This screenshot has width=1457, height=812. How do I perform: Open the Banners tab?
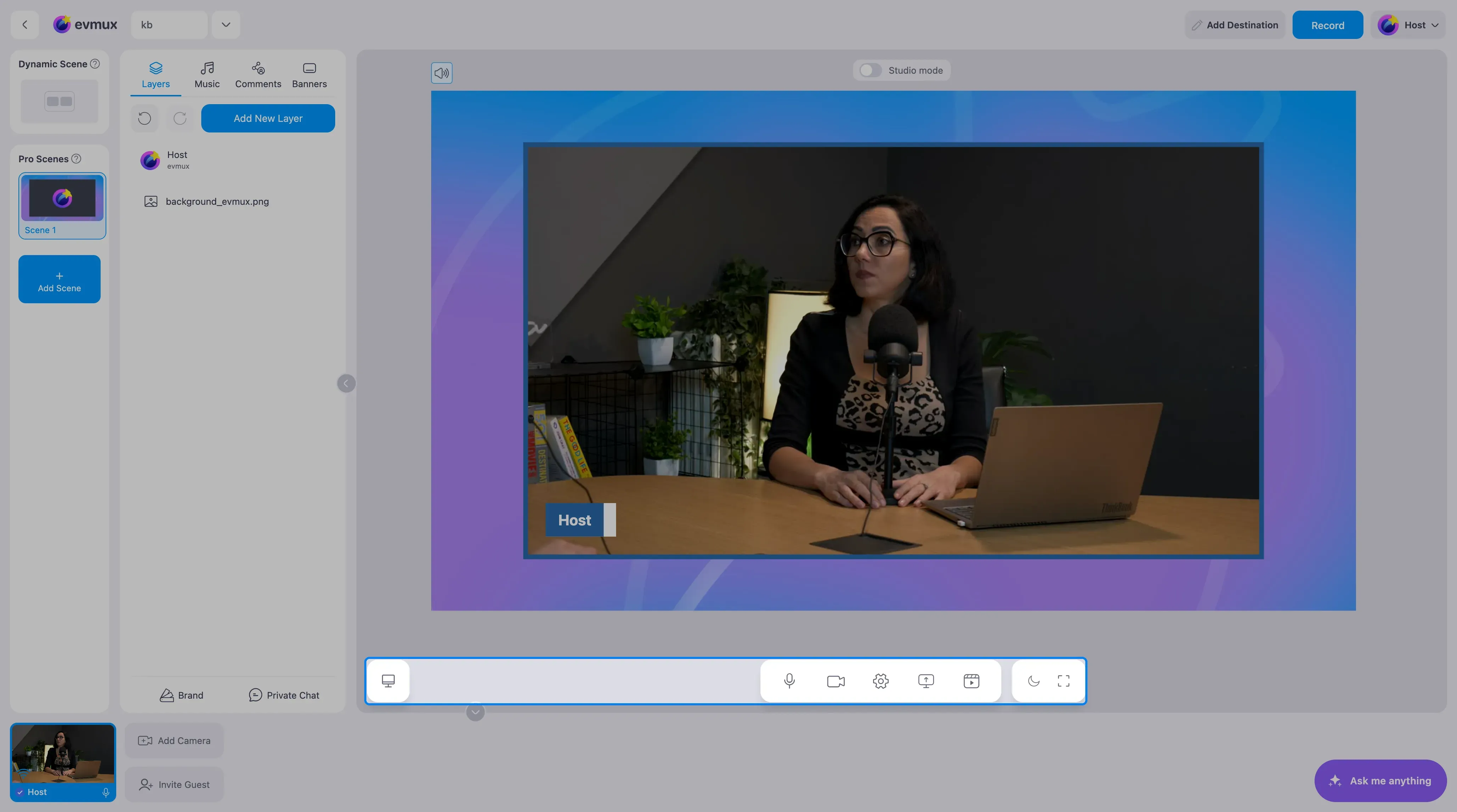[x=309, y=75]
